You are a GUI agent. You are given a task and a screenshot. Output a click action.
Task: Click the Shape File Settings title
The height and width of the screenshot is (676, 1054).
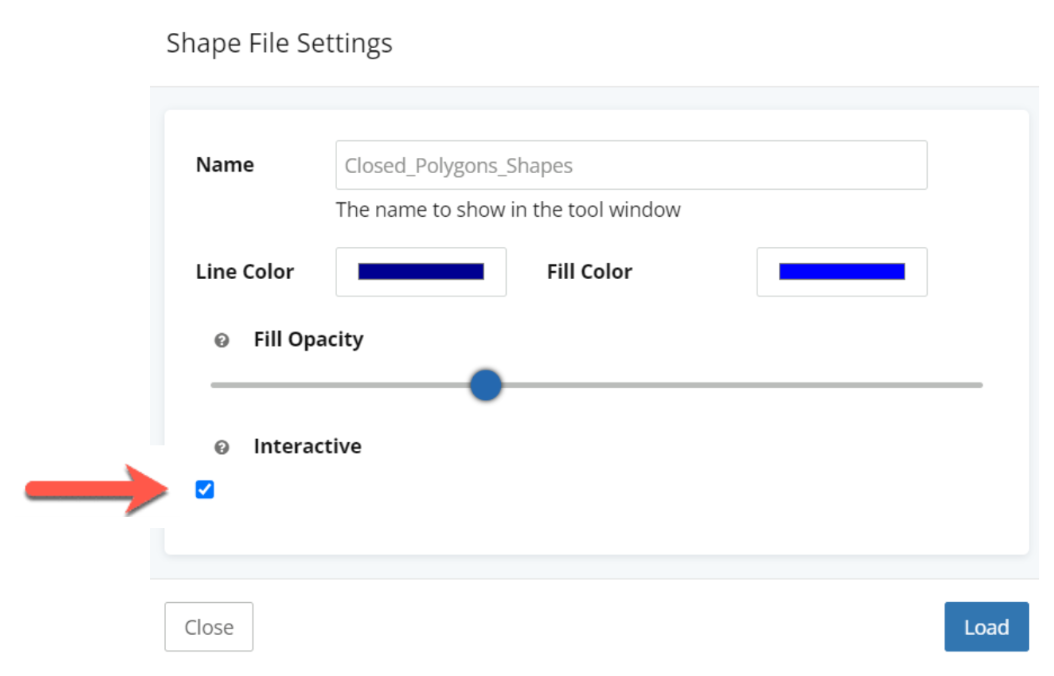coord(279,44)
